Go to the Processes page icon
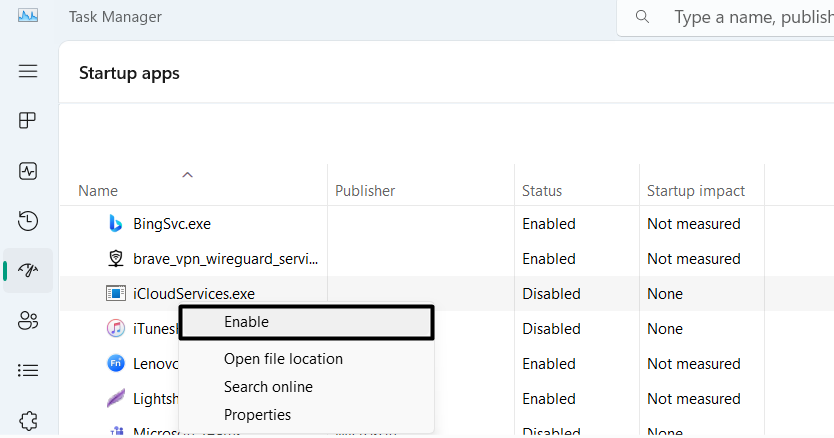Screen dimensions: 834x438 (x=28, y=121)
